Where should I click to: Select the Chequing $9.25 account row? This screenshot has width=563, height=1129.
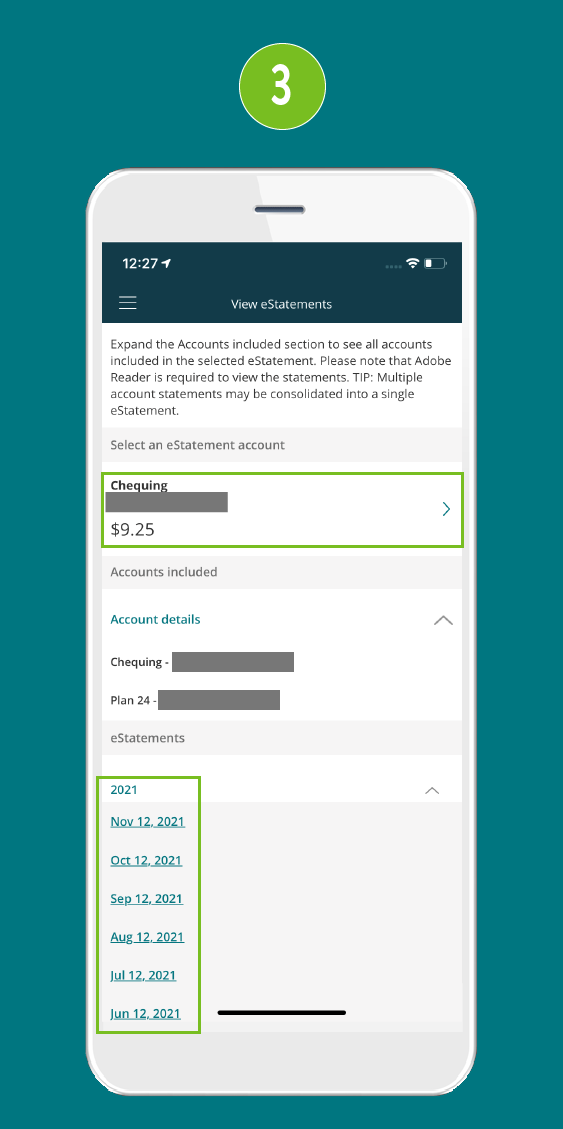[x=282, y=509]
